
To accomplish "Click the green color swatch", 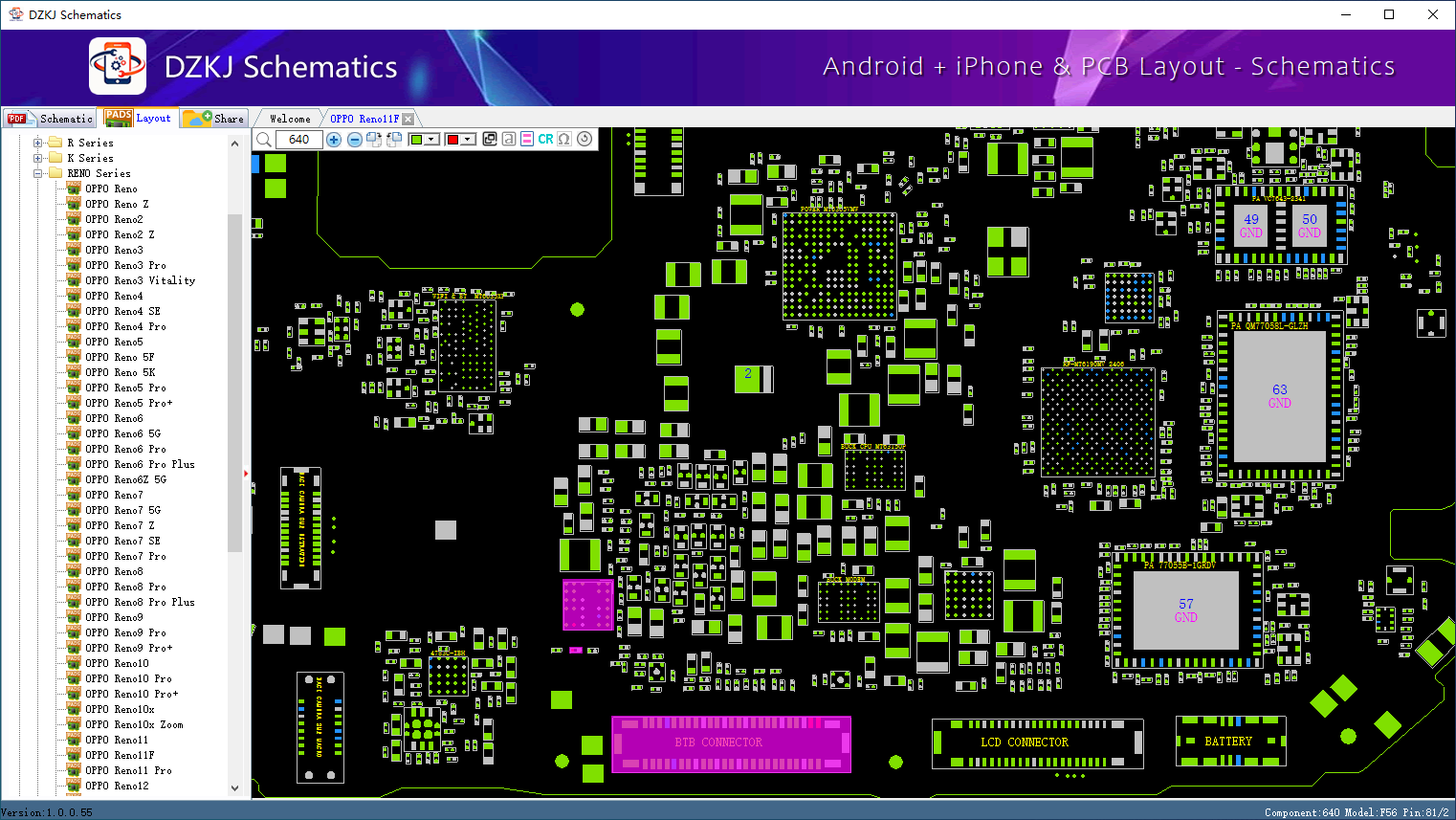I will click(416, 140).
